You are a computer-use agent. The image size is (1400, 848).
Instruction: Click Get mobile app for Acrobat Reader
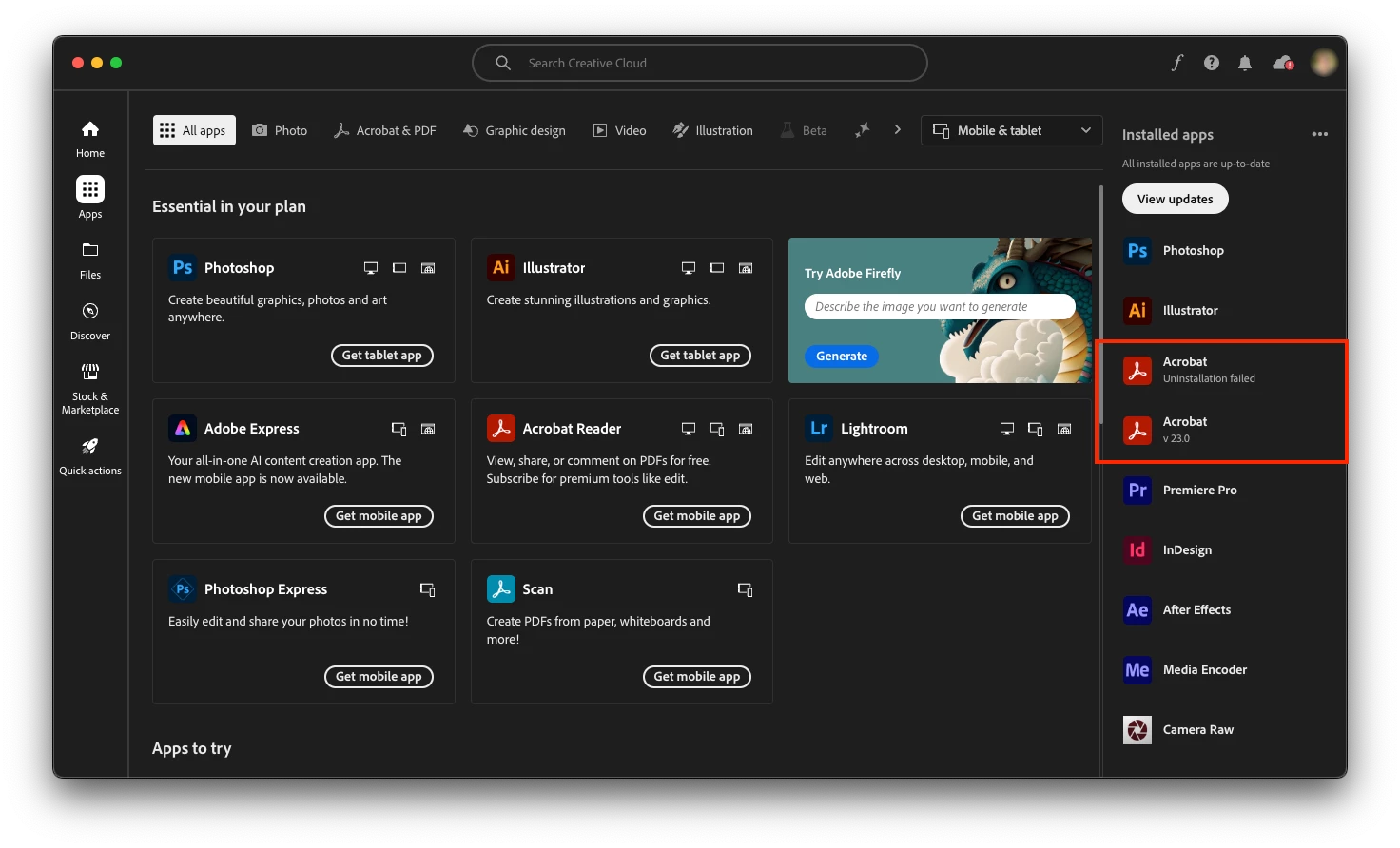697,515
